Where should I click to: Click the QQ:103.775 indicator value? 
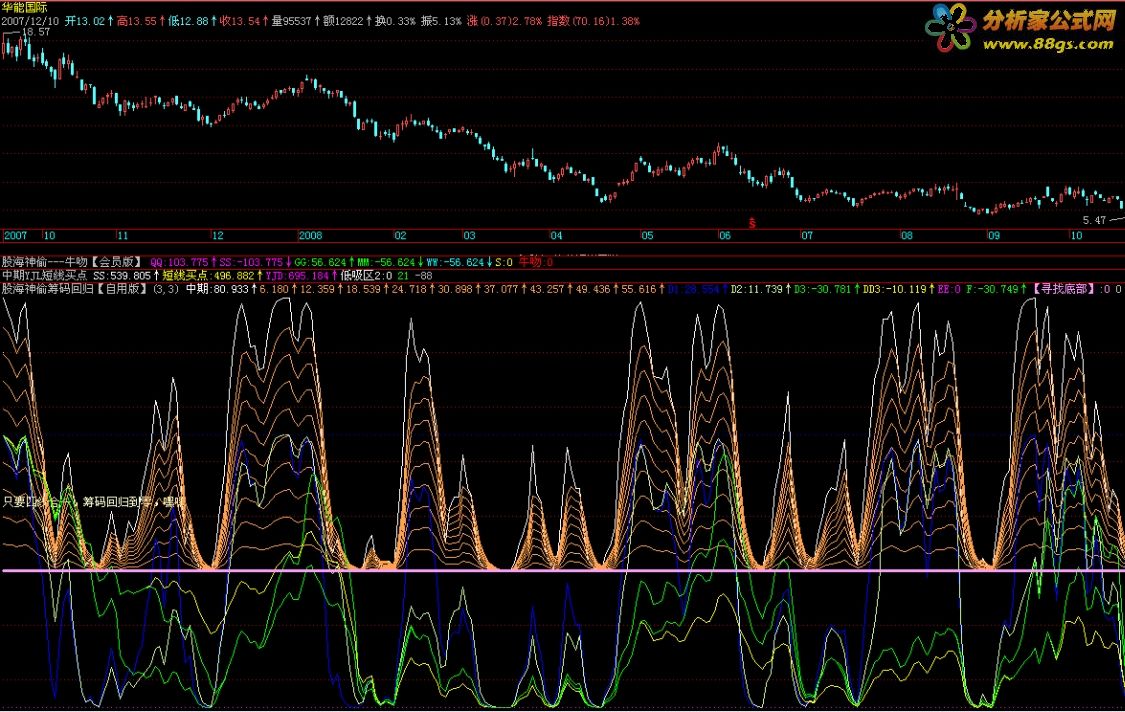click(179, 262)
